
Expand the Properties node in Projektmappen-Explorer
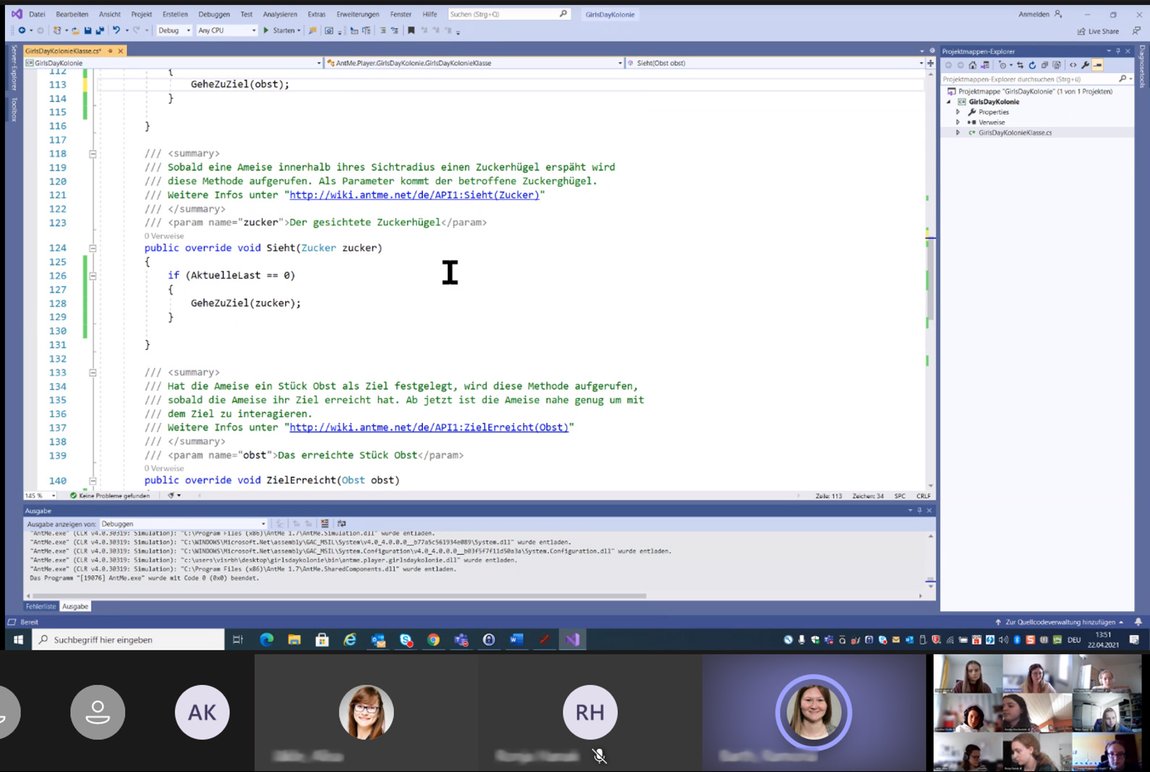coord(958,112)
